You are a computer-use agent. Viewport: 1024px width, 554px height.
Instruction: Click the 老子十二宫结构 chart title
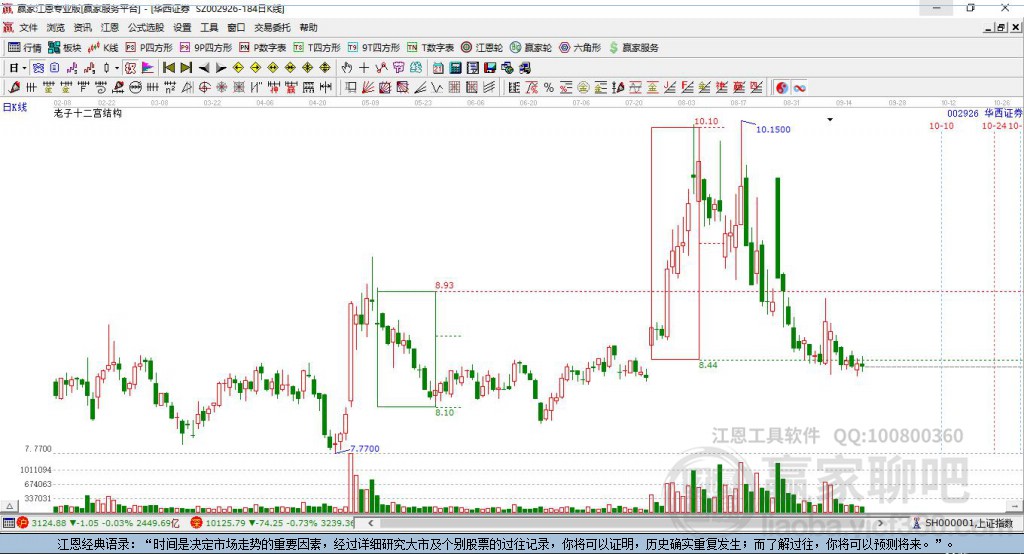(88, 113)
